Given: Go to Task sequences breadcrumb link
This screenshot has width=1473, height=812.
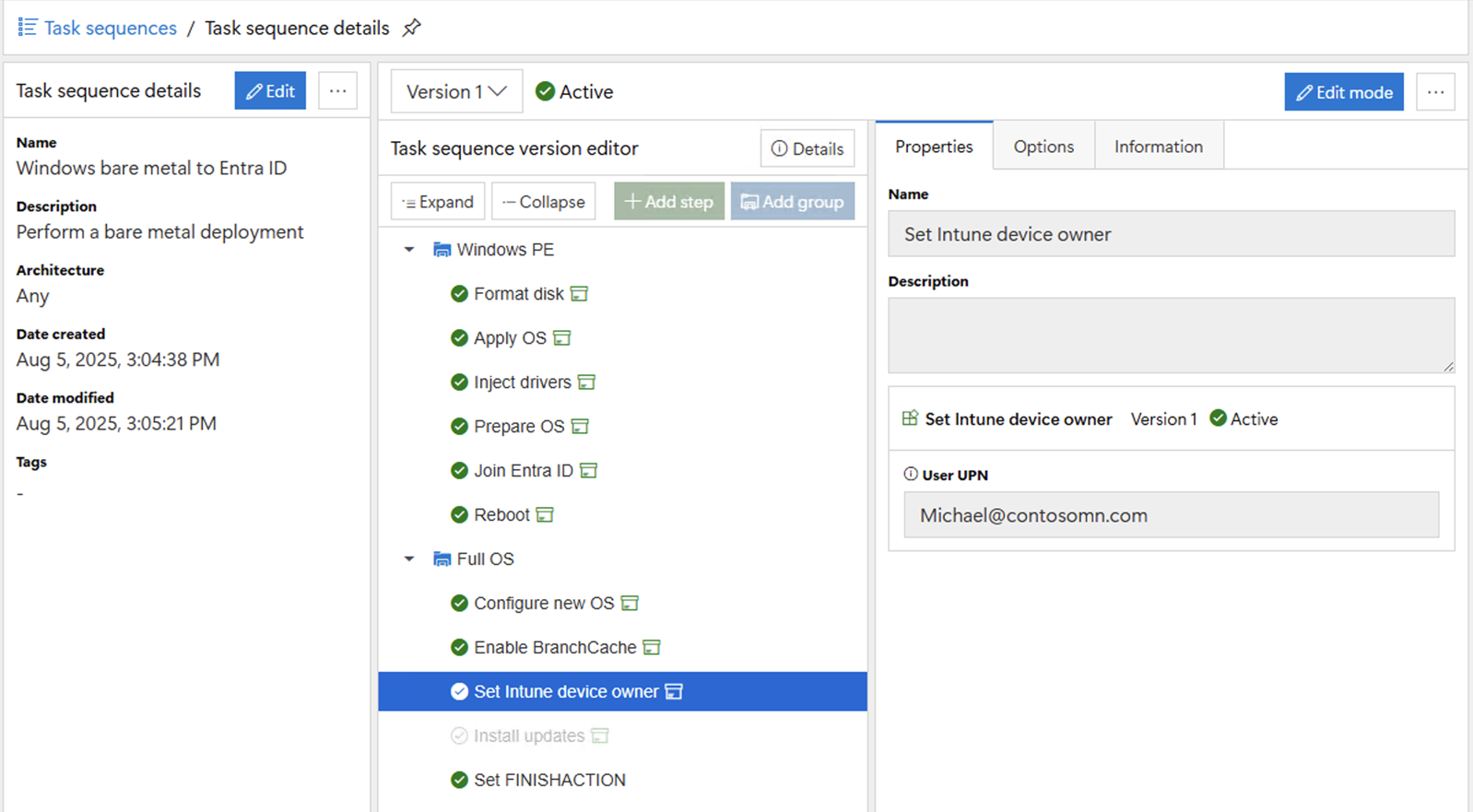Looking at the screenshot, I should tap(110, 28).
